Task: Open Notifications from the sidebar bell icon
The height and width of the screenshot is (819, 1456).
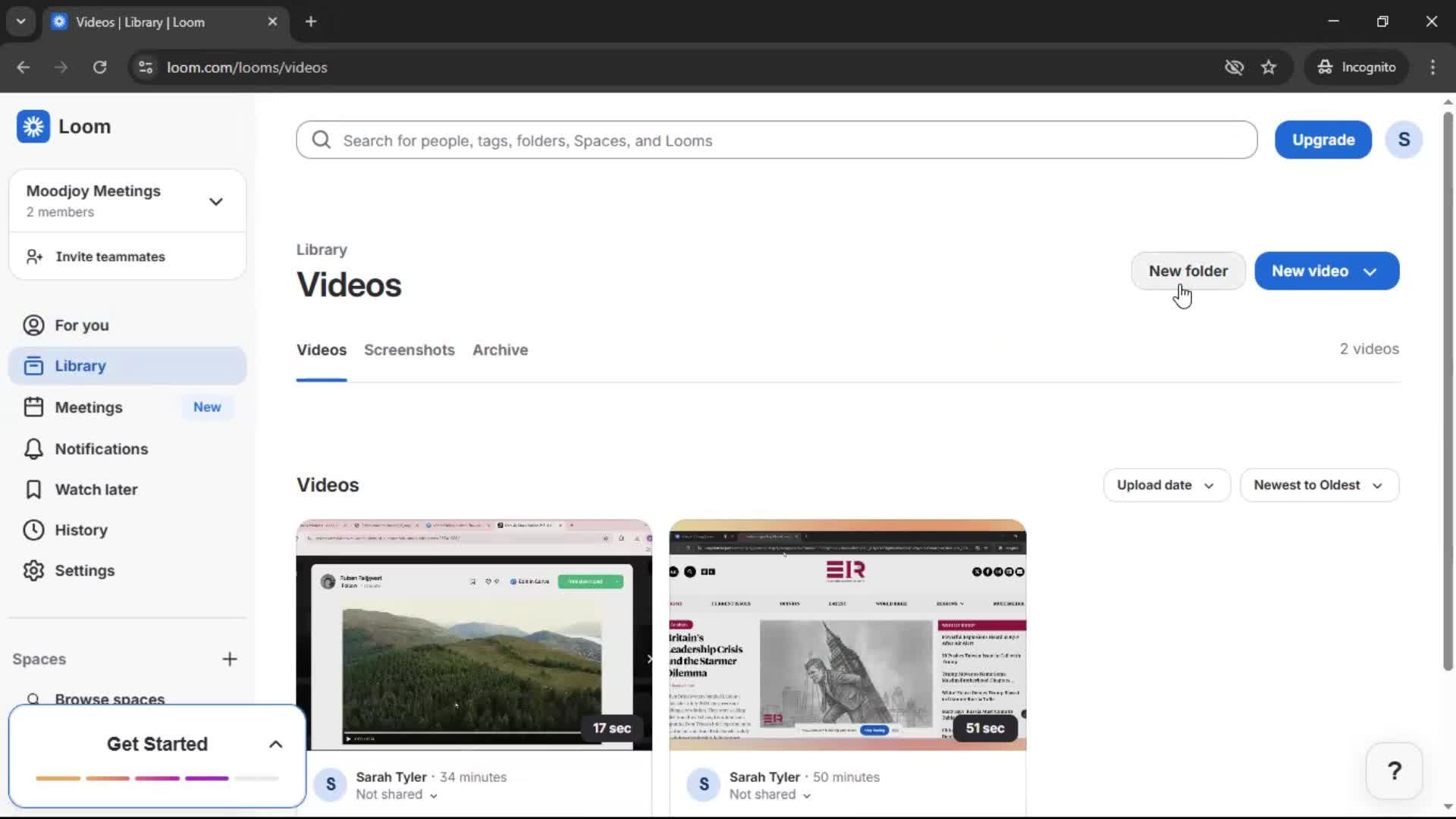Action: point(33,449)
